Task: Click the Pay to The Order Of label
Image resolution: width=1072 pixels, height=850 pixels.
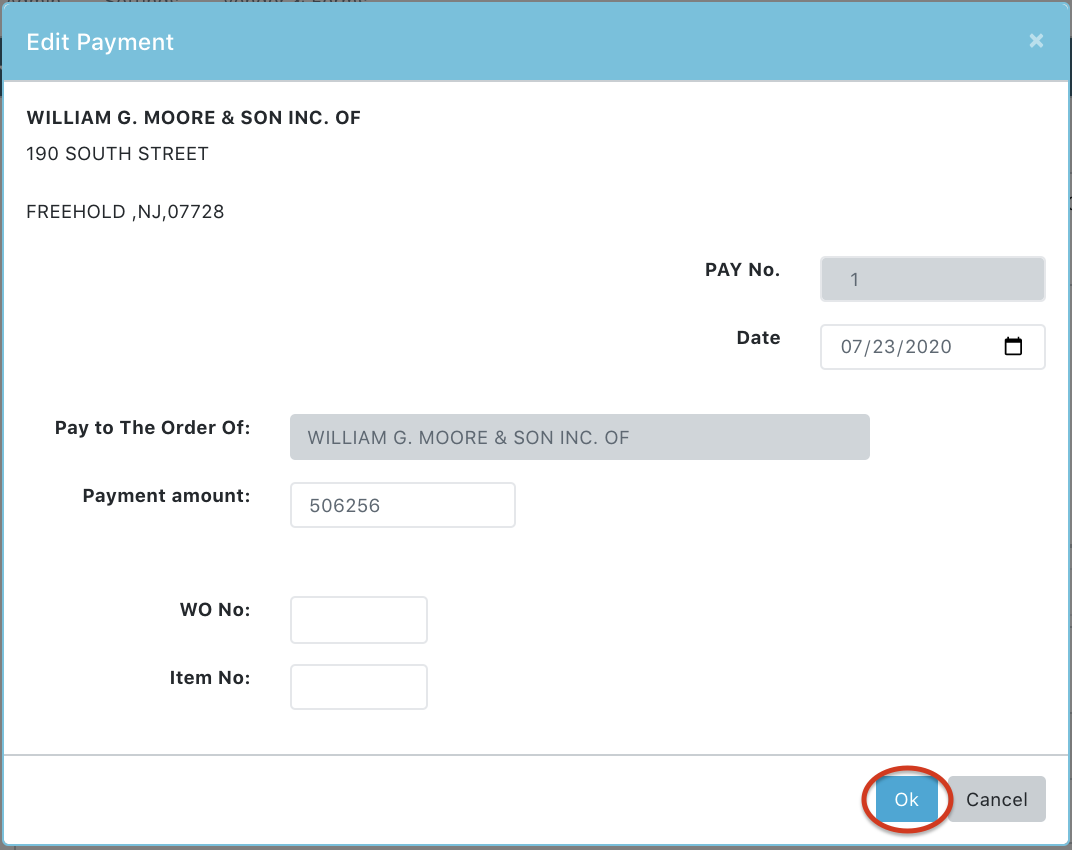Action: pyautogui.click(x=152, y=427)
